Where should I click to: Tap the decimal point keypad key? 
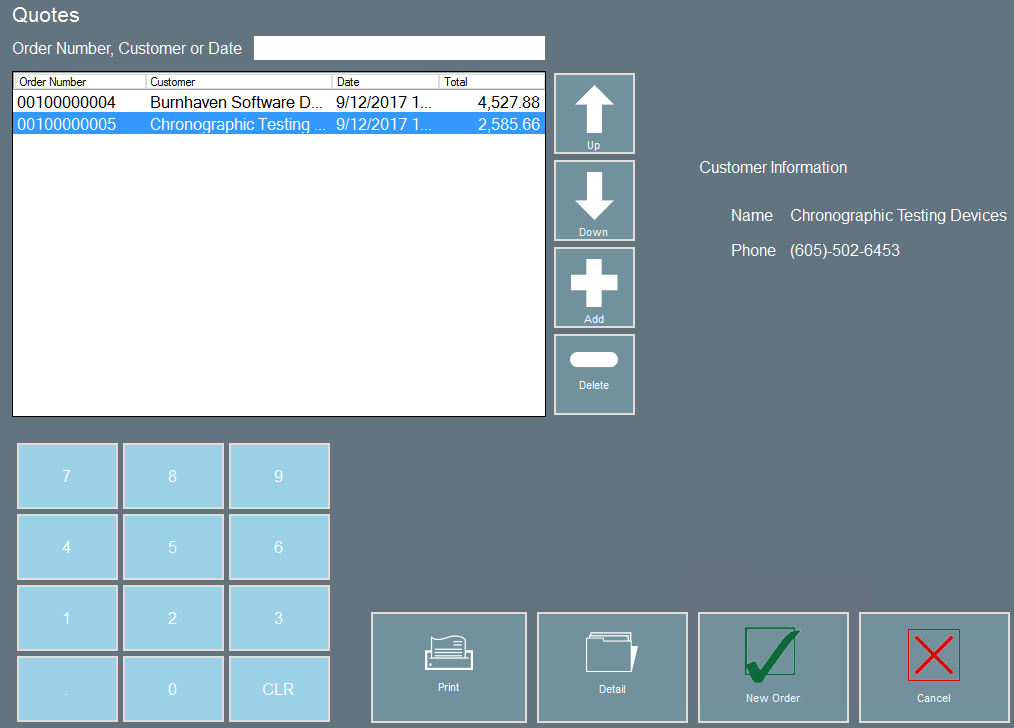pyautogui.click(x=67, y=689)
